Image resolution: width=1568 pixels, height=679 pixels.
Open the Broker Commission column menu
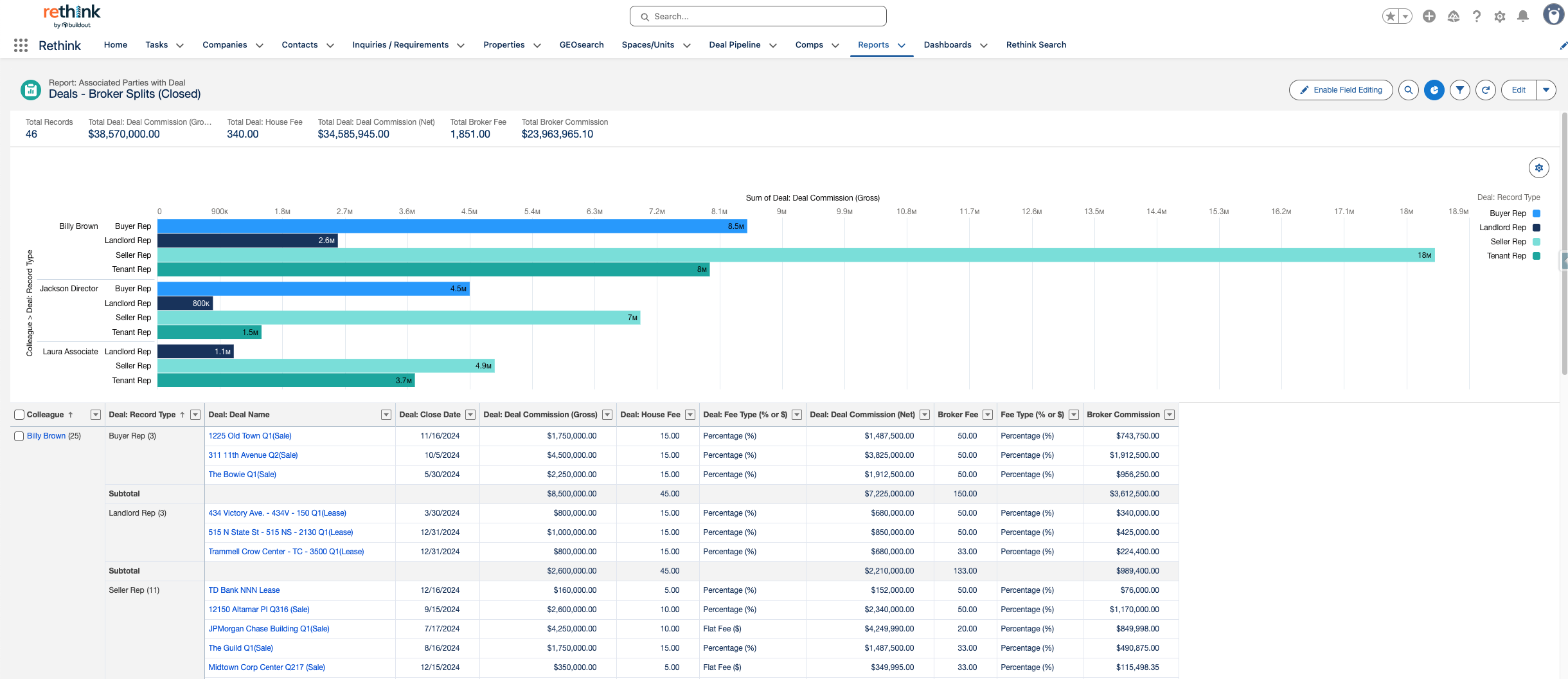1170,415
